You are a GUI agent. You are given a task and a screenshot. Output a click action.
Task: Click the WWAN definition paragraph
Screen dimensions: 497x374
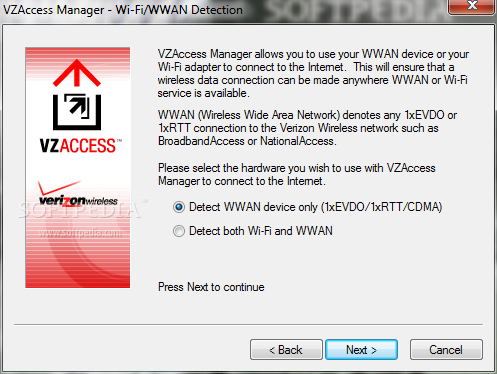(307, 128)
